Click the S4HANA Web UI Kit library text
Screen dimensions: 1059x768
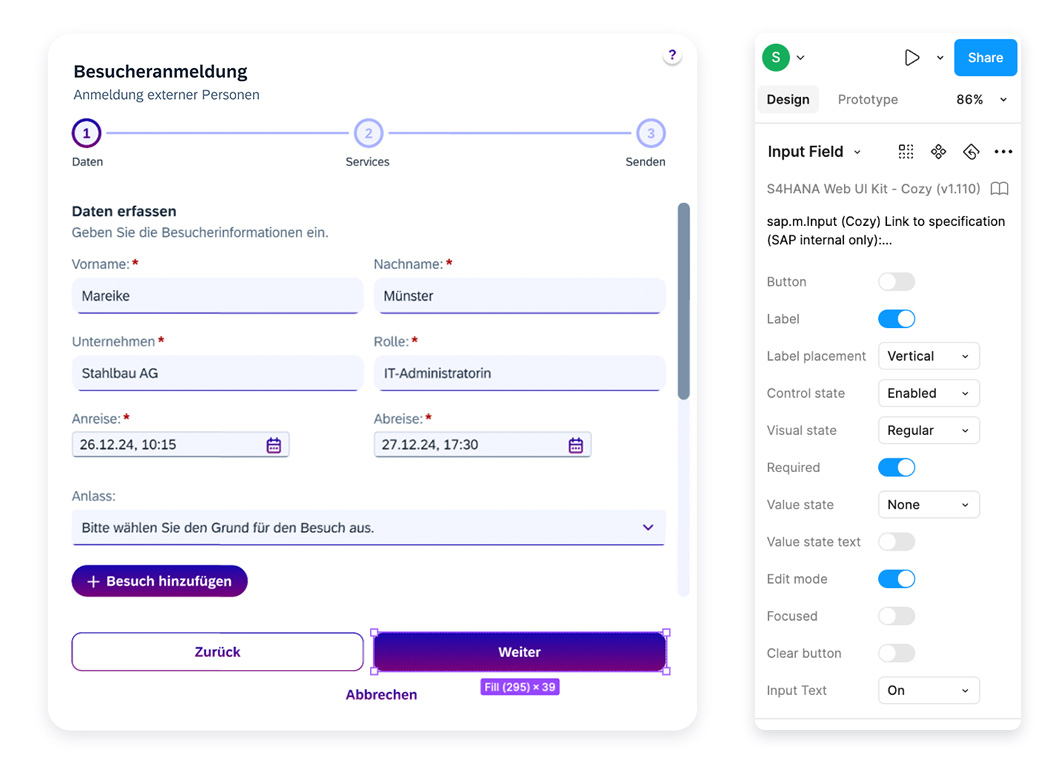(x=873, y=188)
